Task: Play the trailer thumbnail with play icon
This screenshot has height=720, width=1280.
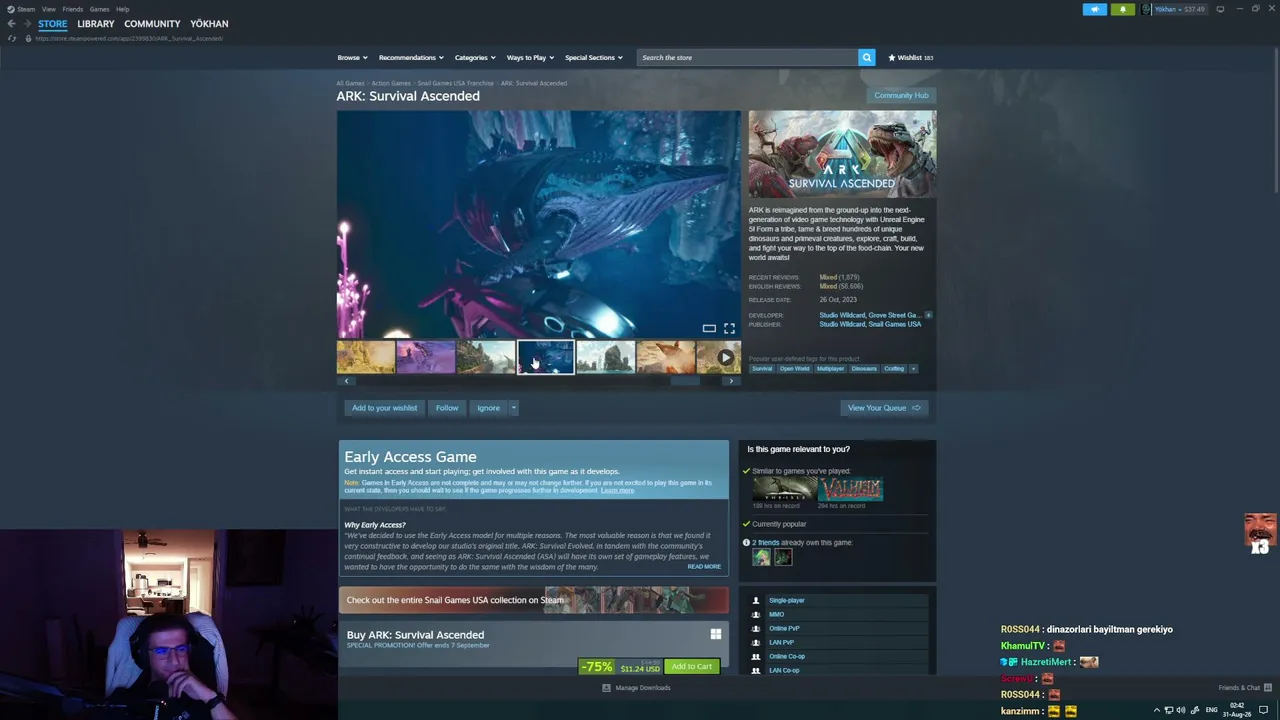Action: (719, 357)
